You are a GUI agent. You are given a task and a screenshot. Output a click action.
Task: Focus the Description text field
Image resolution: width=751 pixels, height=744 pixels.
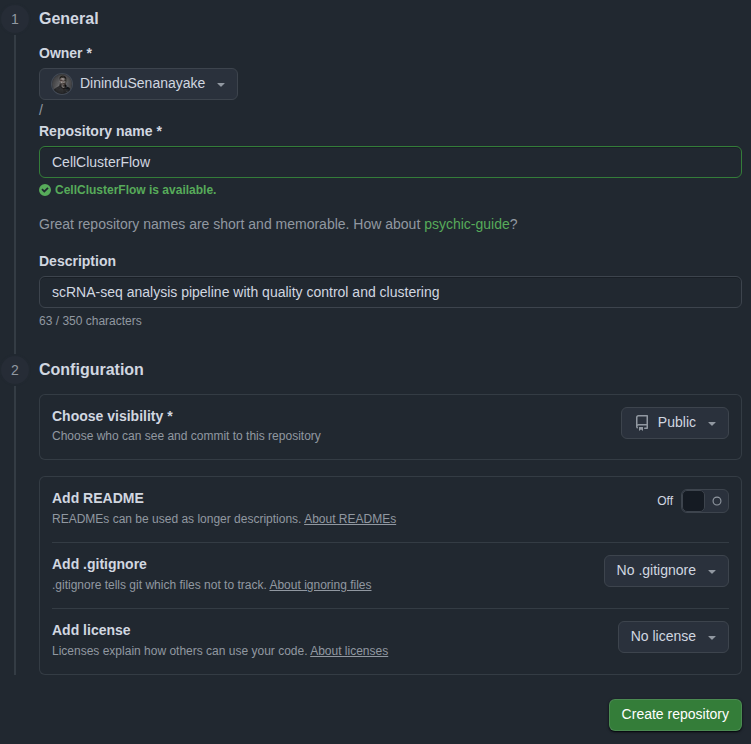390,292
